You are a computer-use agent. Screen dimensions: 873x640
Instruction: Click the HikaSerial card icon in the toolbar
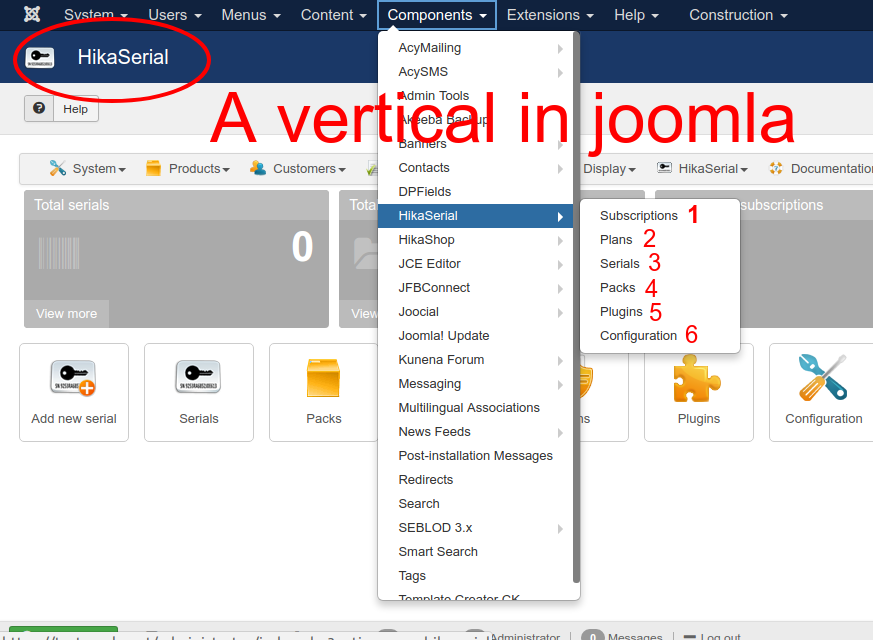point(664,168)
